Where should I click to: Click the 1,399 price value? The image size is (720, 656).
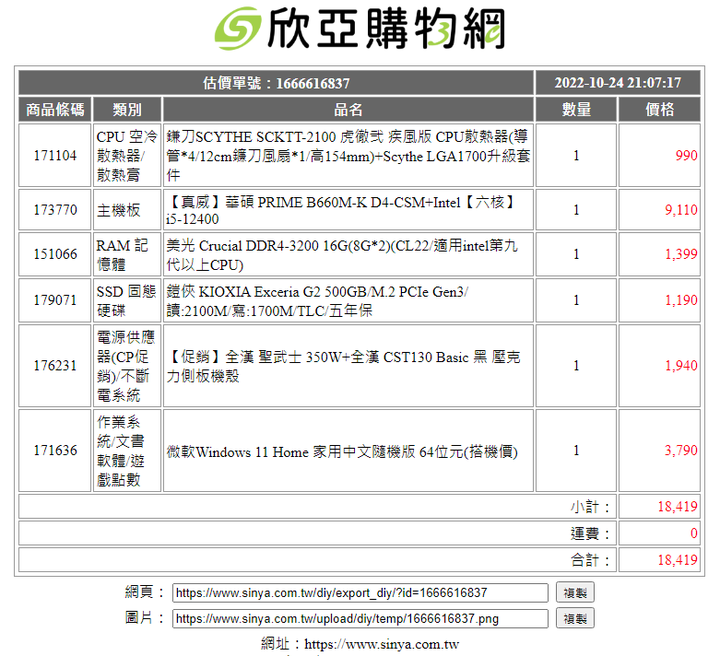[681, 254]
